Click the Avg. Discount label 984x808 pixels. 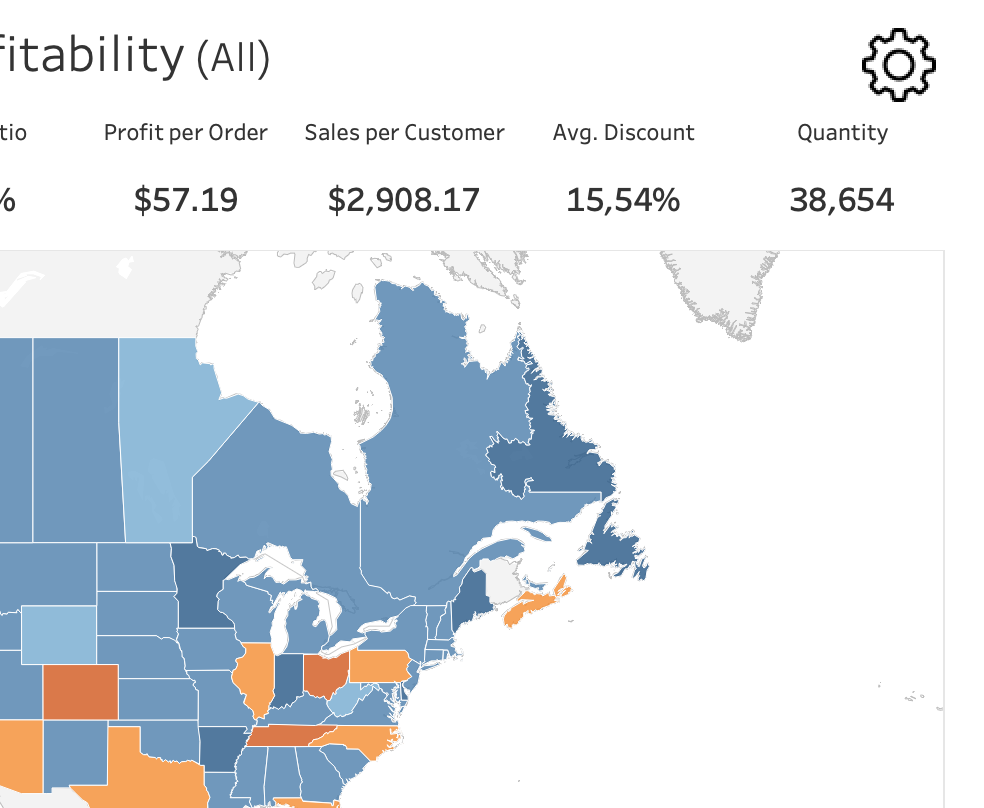point(623,133)
